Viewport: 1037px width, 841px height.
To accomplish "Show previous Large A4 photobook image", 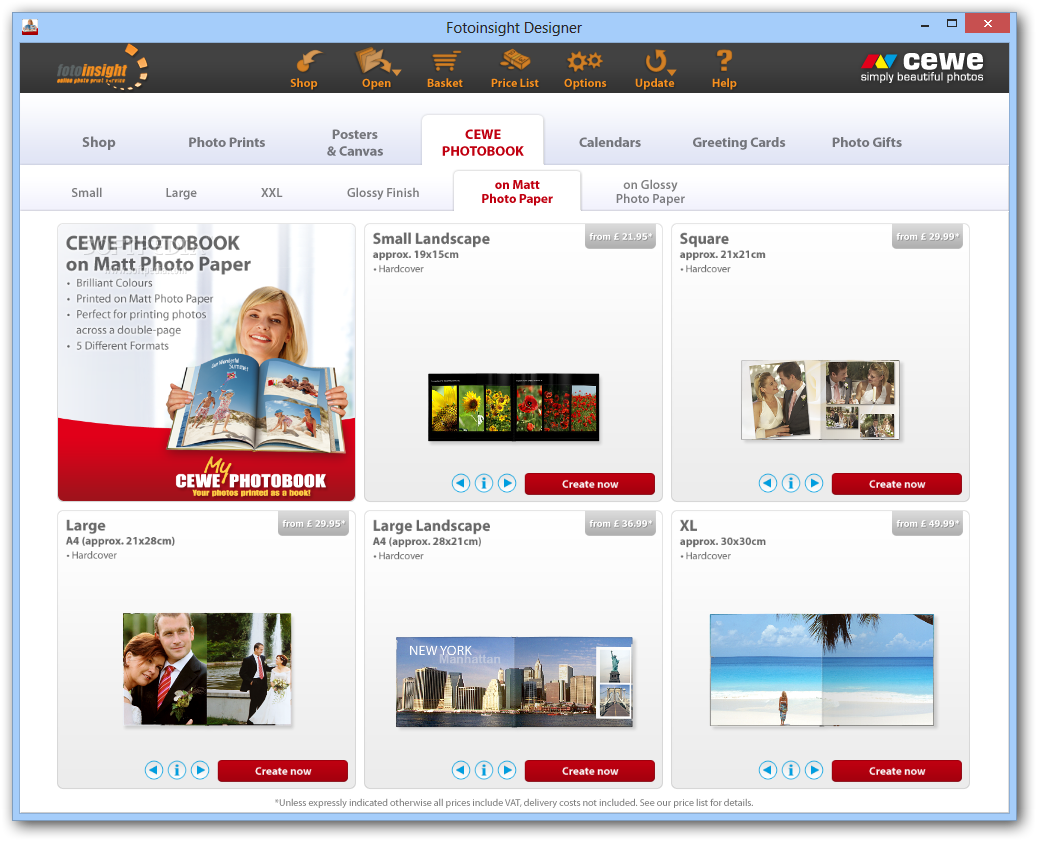I will (x=154, y=770).
